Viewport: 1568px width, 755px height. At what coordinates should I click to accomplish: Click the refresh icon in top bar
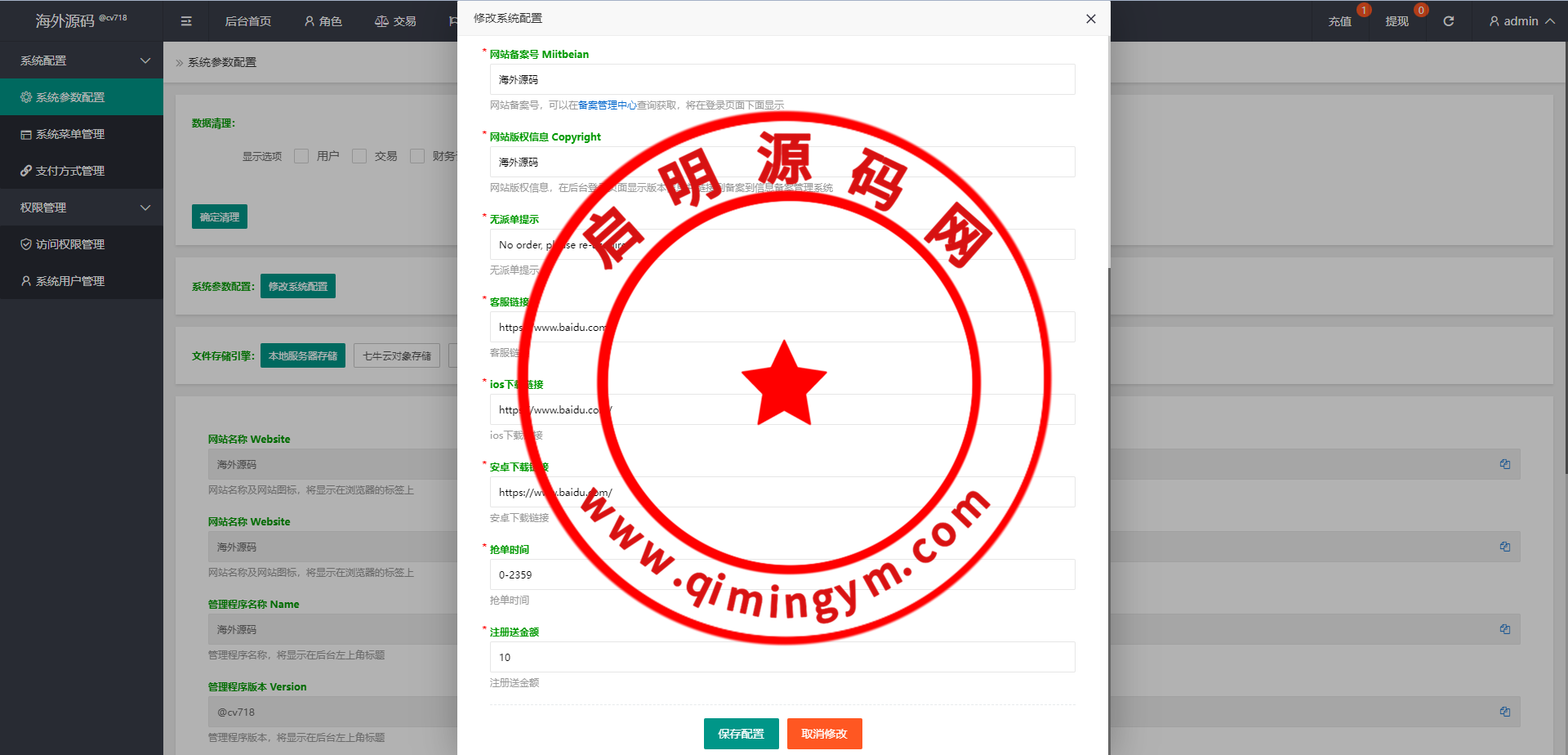pos(1448,21)
